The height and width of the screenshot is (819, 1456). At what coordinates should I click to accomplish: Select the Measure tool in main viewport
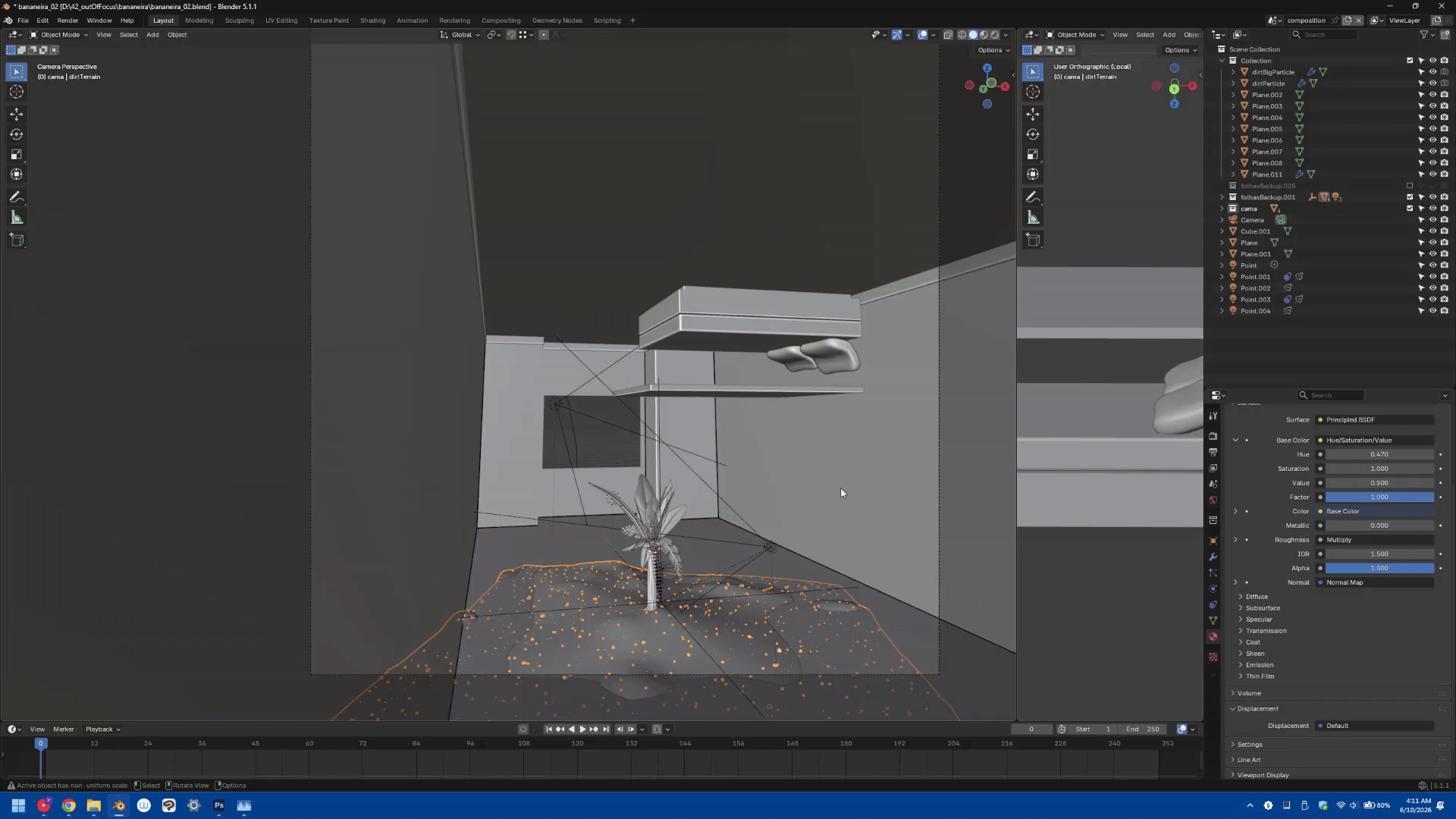(17, 218)
